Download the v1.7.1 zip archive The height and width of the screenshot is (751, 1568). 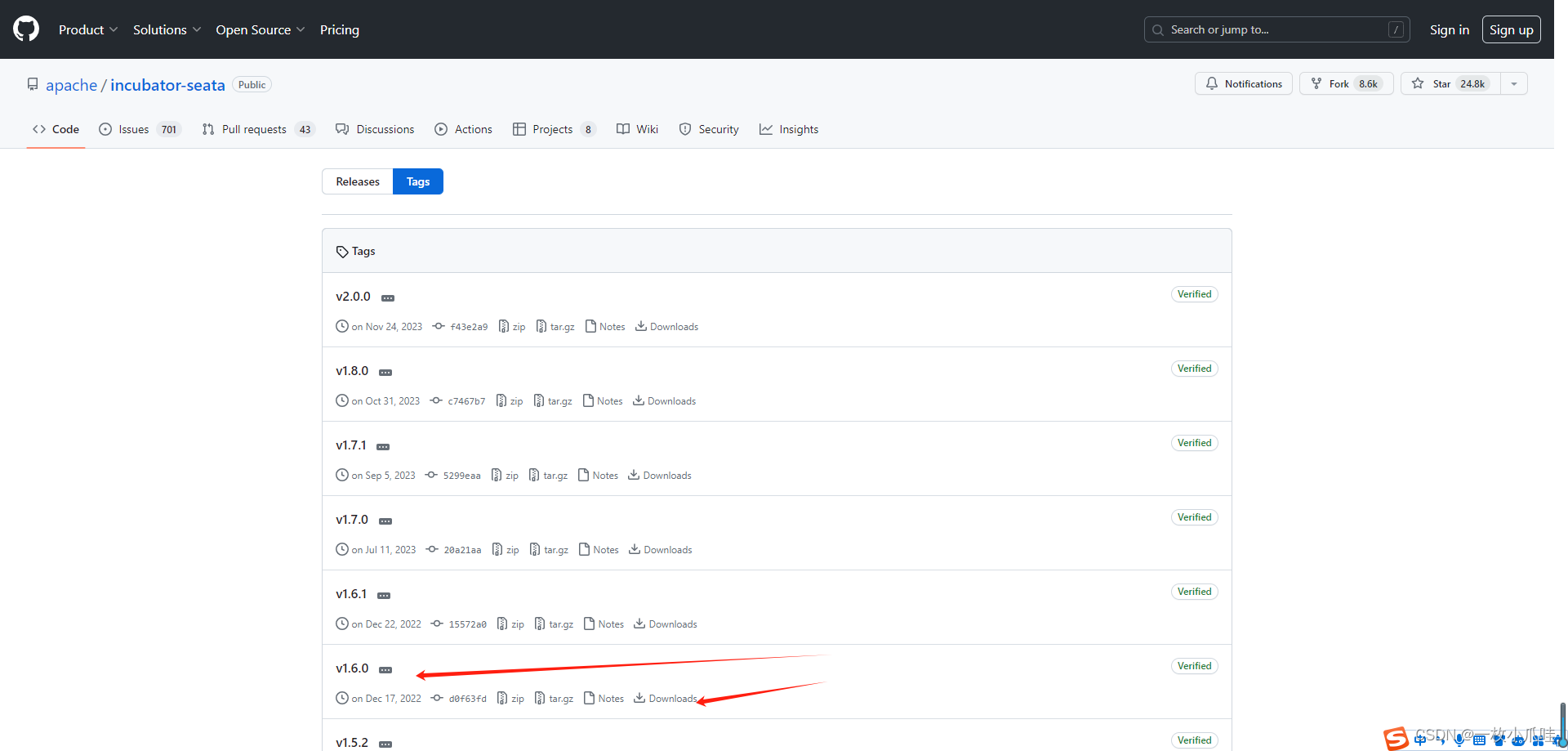click(x=505, y=476)
